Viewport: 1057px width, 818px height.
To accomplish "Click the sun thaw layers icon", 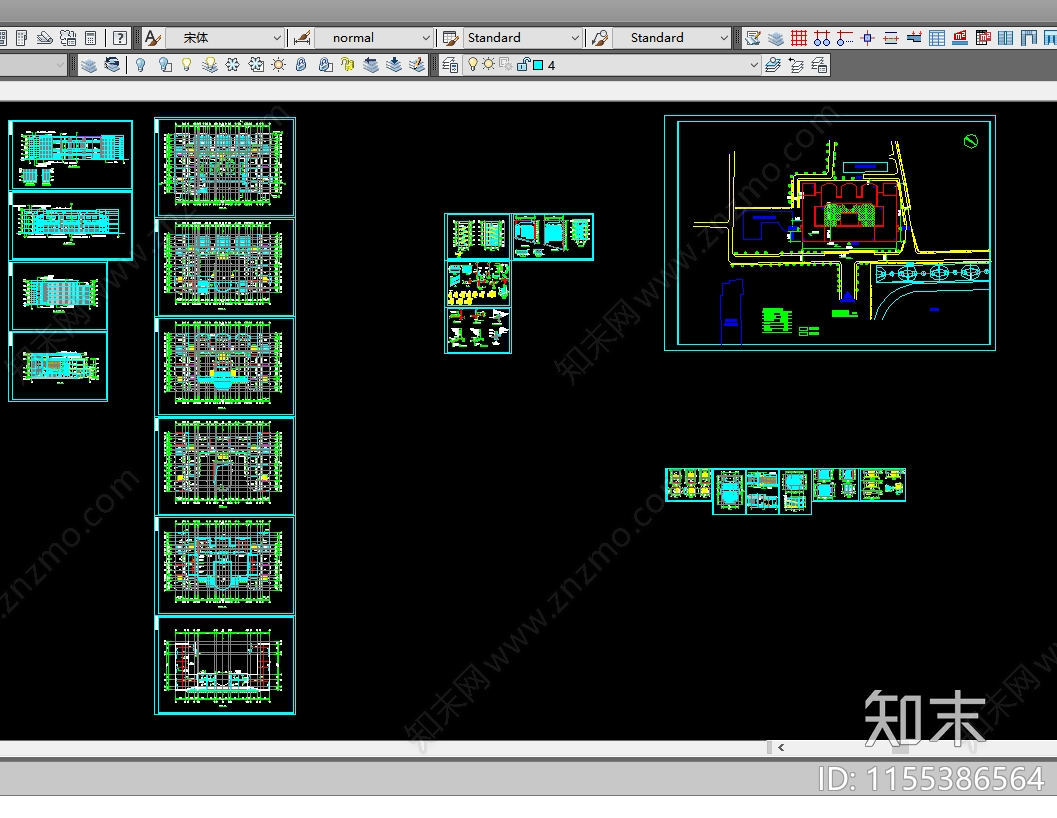I will pyautogui.click(x=278, y=65).
